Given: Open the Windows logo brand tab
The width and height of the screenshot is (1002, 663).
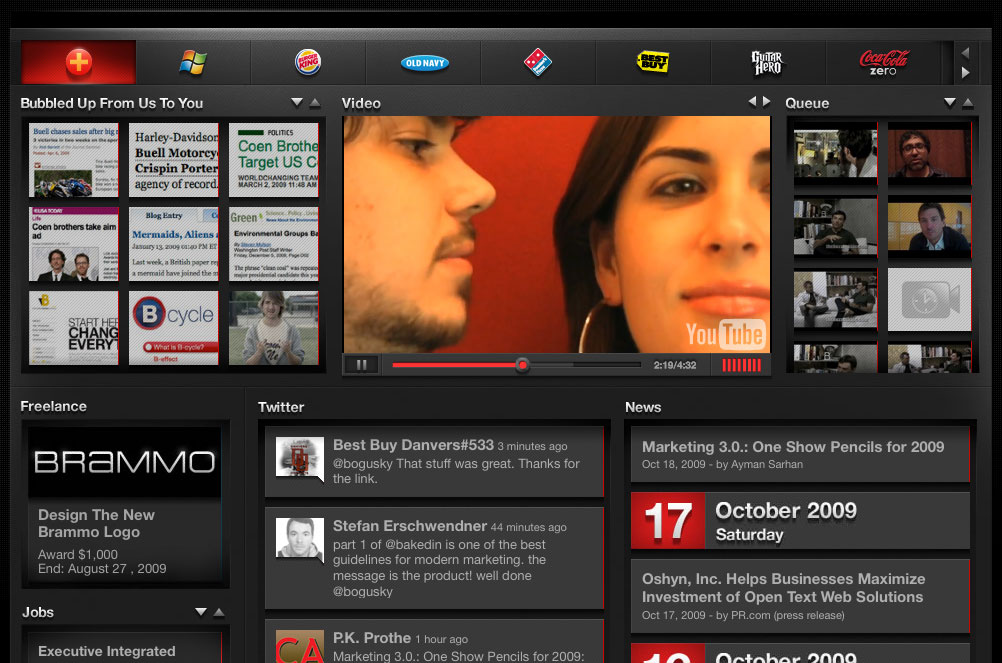Looking at the screenshot, I should 193,63.
